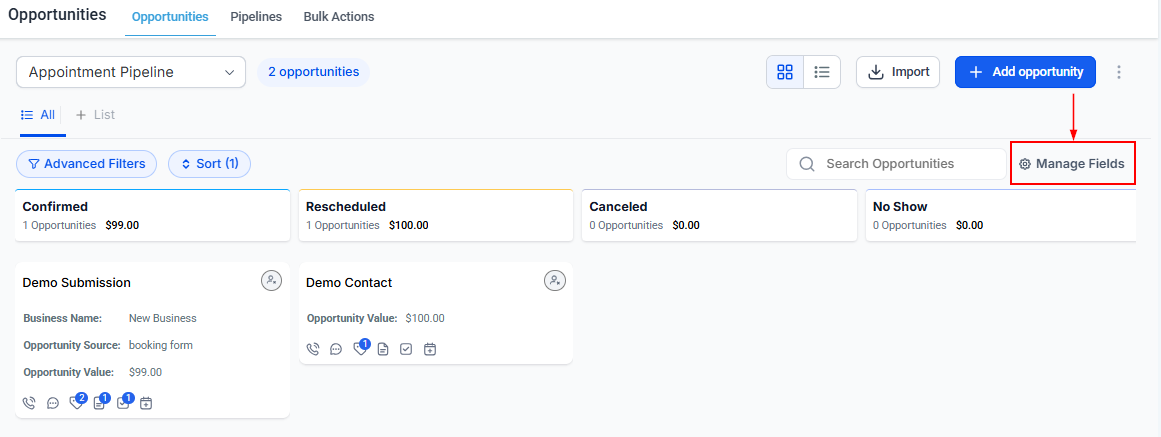This screenshot has height=437, width=1161.
Task: Switch to list view layout
Action: coord(822,72)
